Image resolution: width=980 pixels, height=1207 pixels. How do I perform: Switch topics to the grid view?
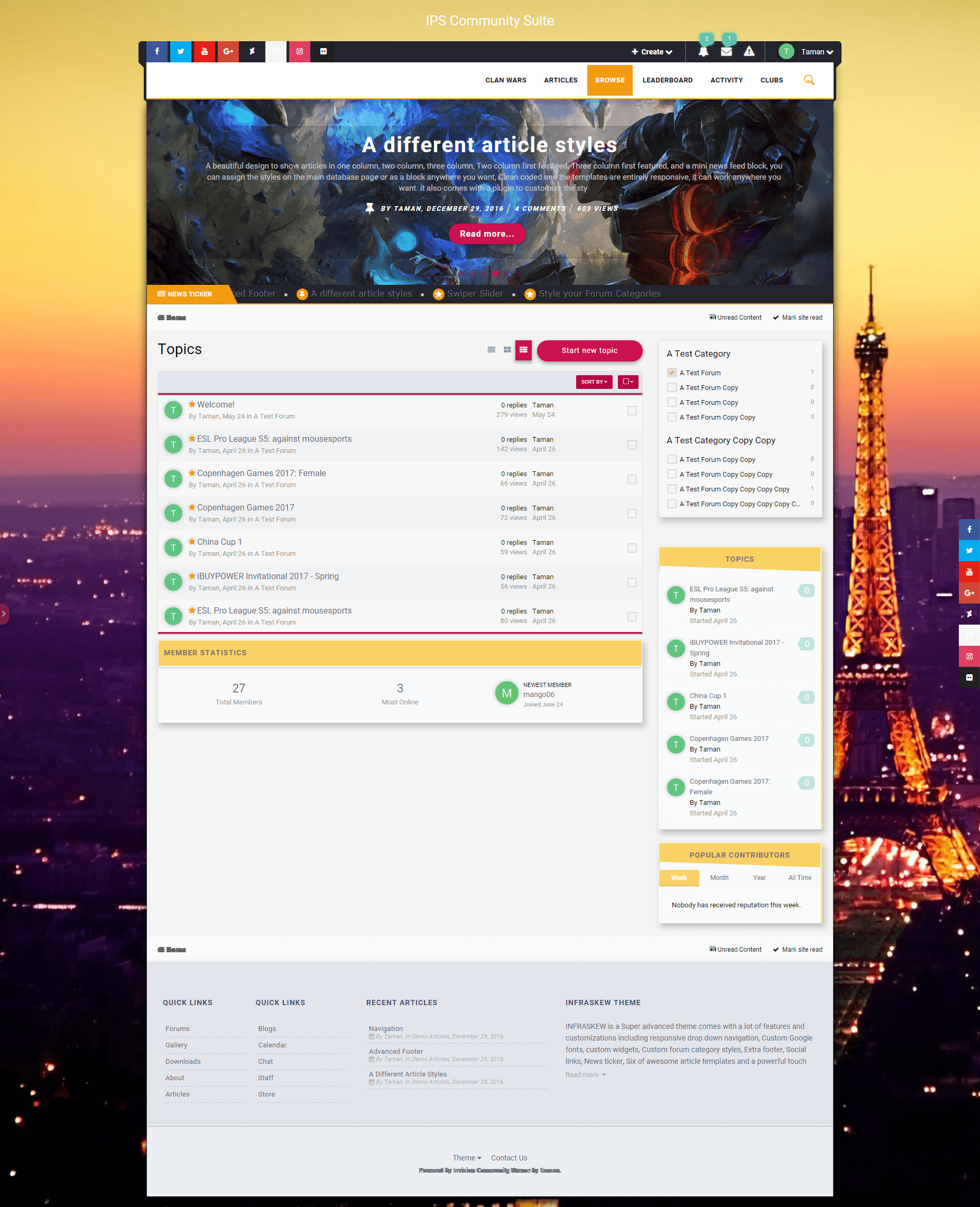507,350
